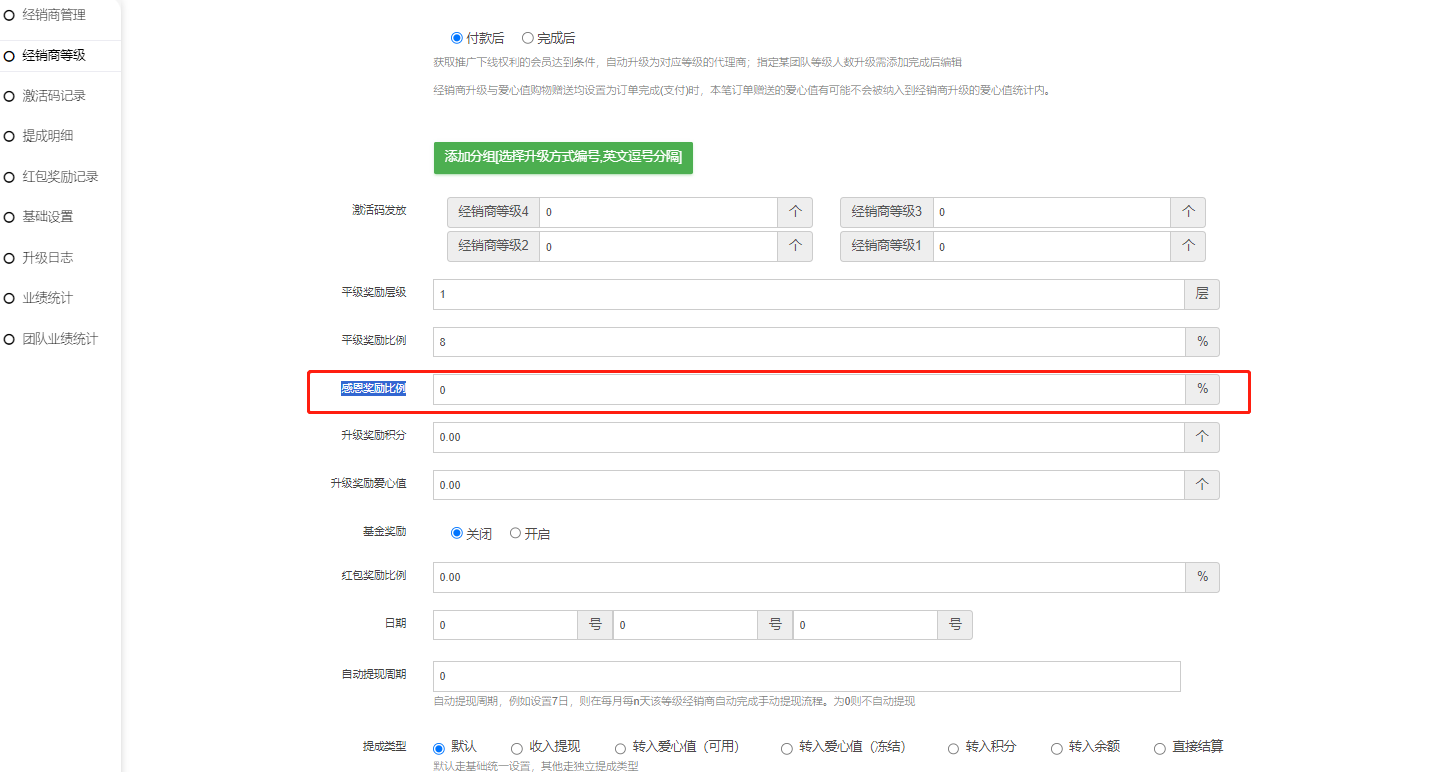
Task: Focus the 感恩奖励比例 input field
Action: click(808, 389)
